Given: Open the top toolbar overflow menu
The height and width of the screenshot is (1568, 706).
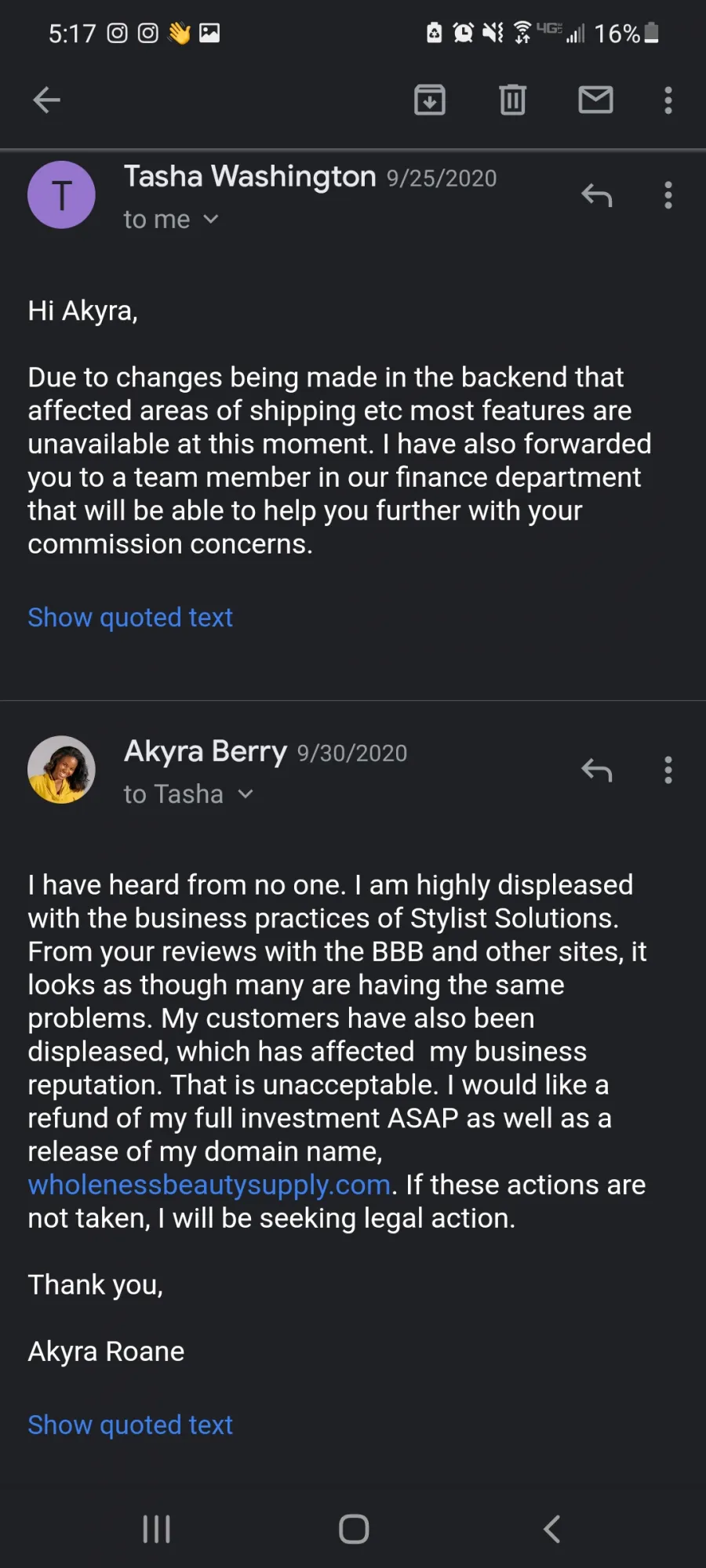Looking at the screenshot, I should [668, 100].
